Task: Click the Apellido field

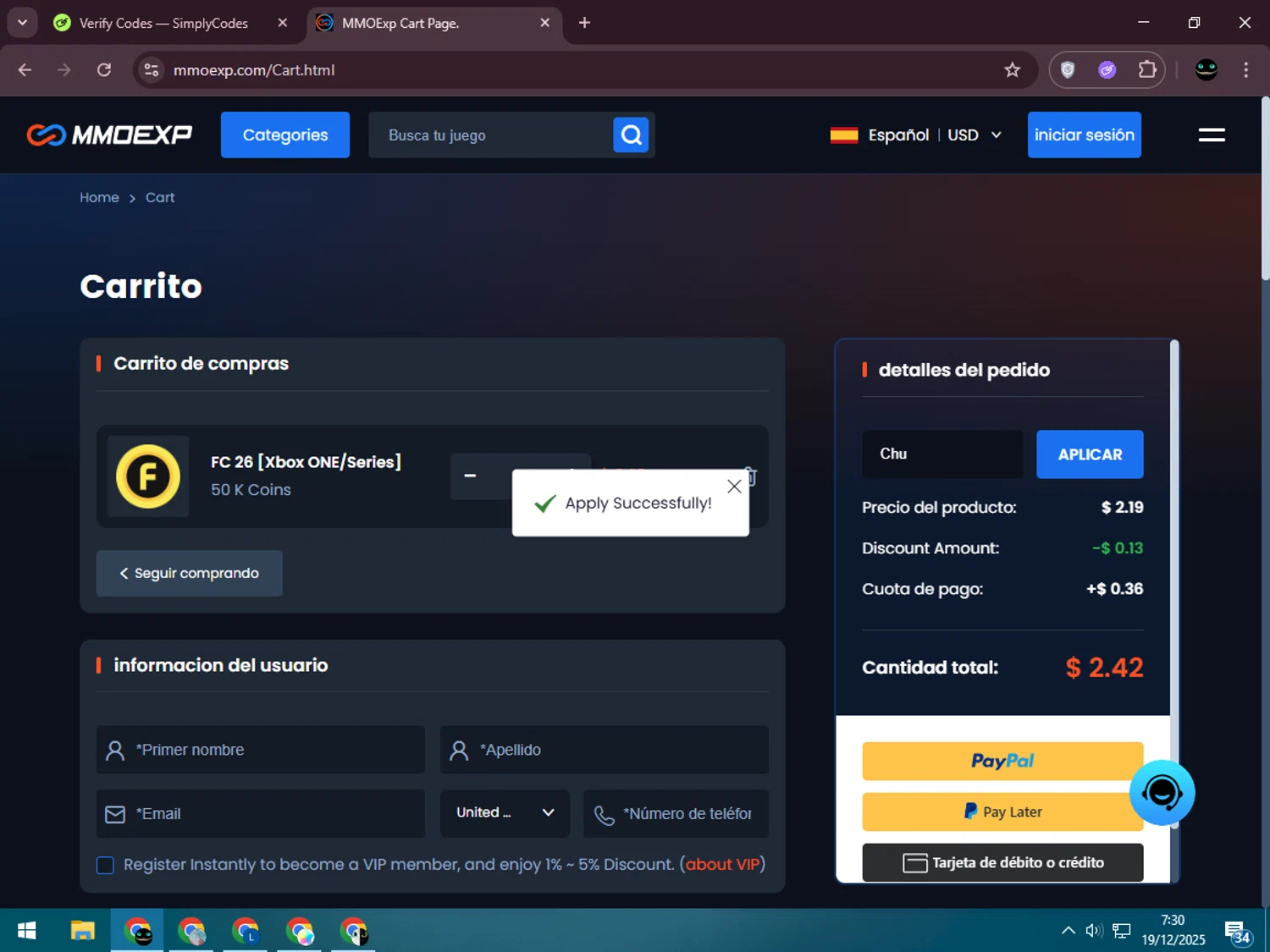Action: tap(605, 750)
